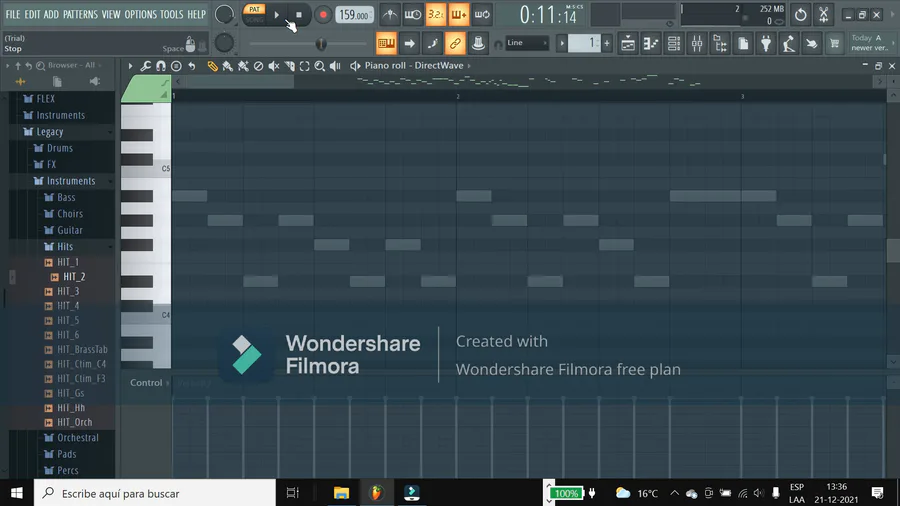900x506 pixels.
Task: Toggle the Metronome button
Action: point(390,15)
